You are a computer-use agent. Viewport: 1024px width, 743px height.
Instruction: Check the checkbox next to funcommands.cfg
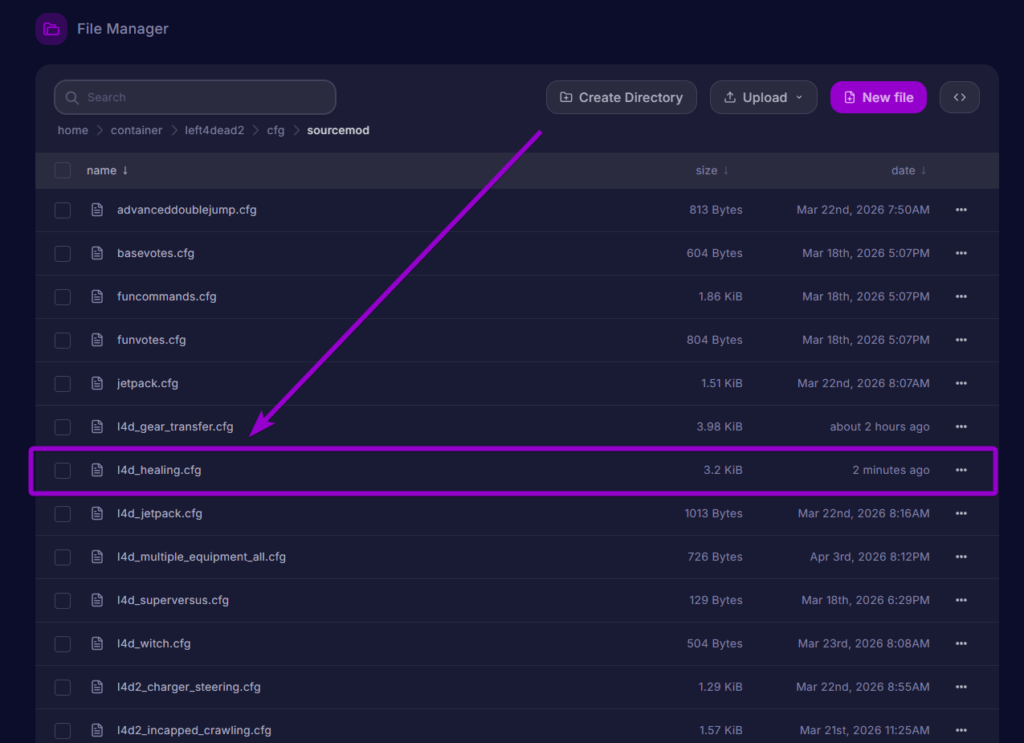click(62, 296)
